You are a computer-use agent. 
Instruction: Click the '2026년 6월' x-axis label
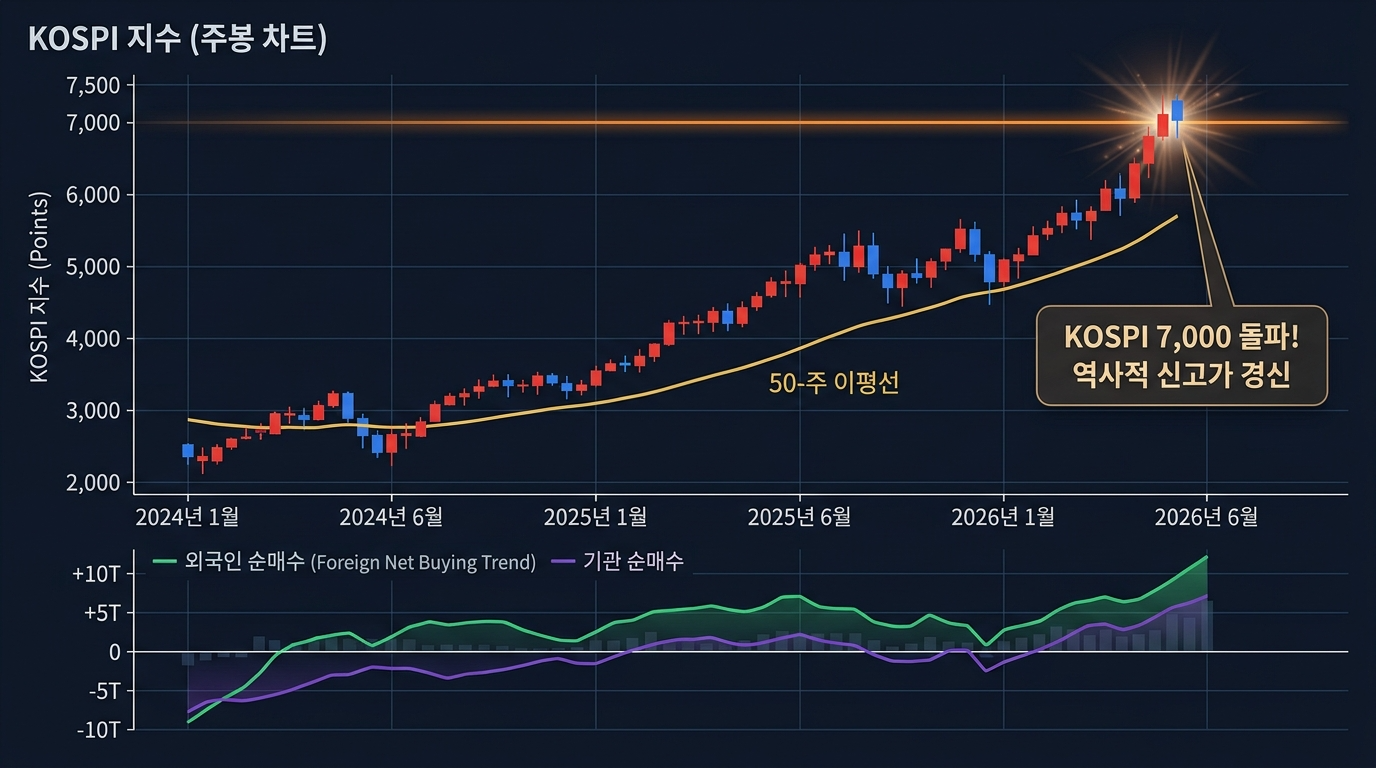click(1207, 517)
